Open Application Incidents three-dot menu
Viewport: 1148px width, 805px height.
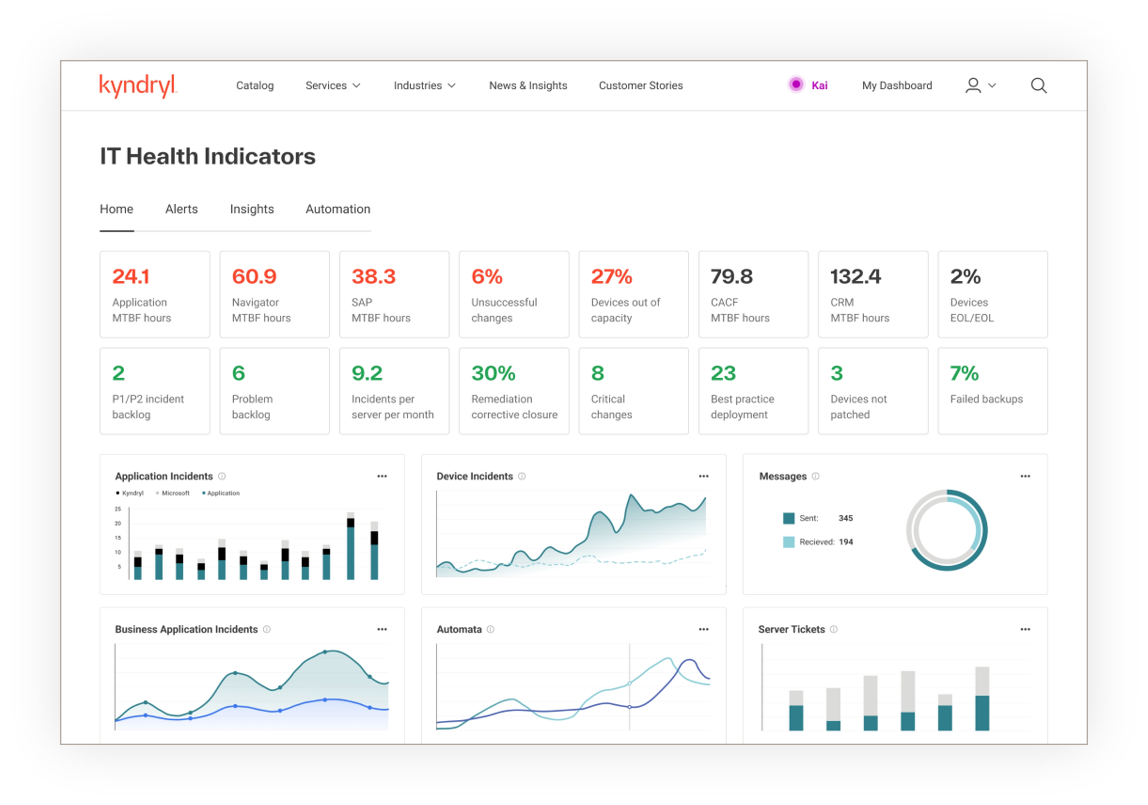click(x=382, y=477)
